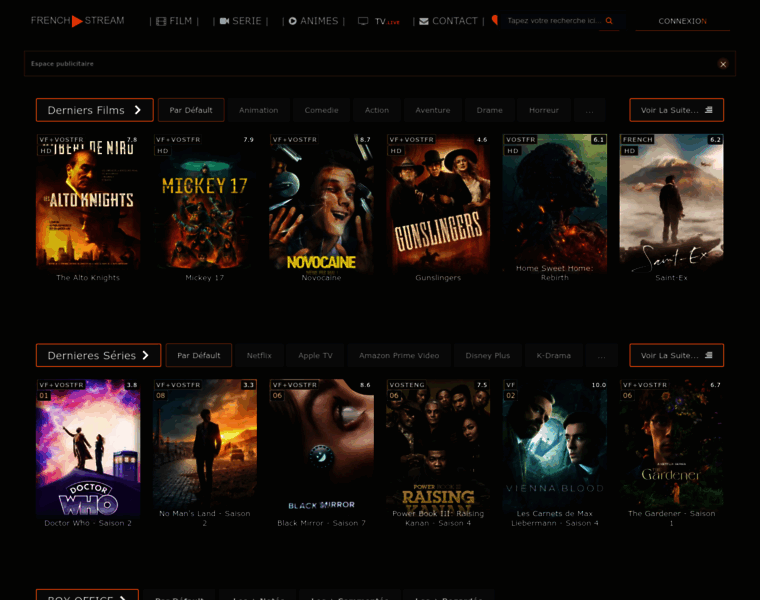
Task: Select the Drame genre tab
Action: point(490,111)
